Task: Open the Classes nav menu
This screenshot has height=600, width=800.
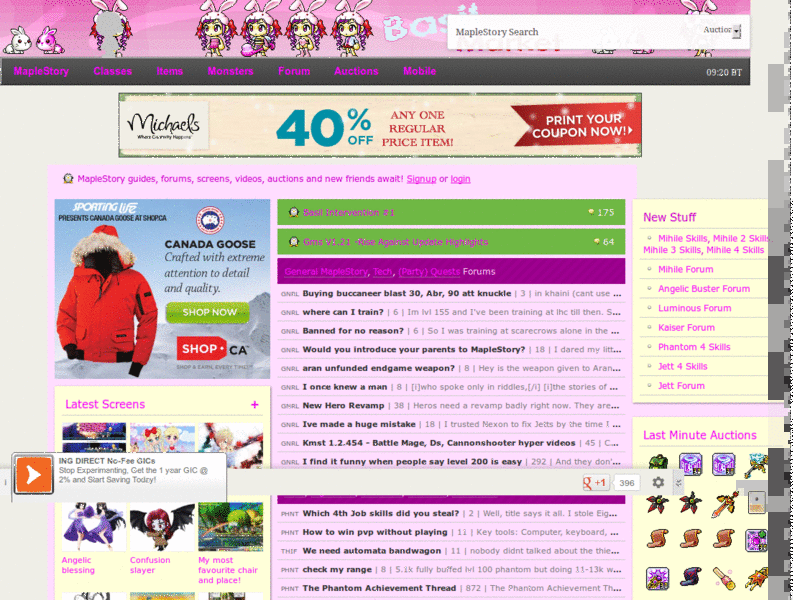Action: point(112,71)
